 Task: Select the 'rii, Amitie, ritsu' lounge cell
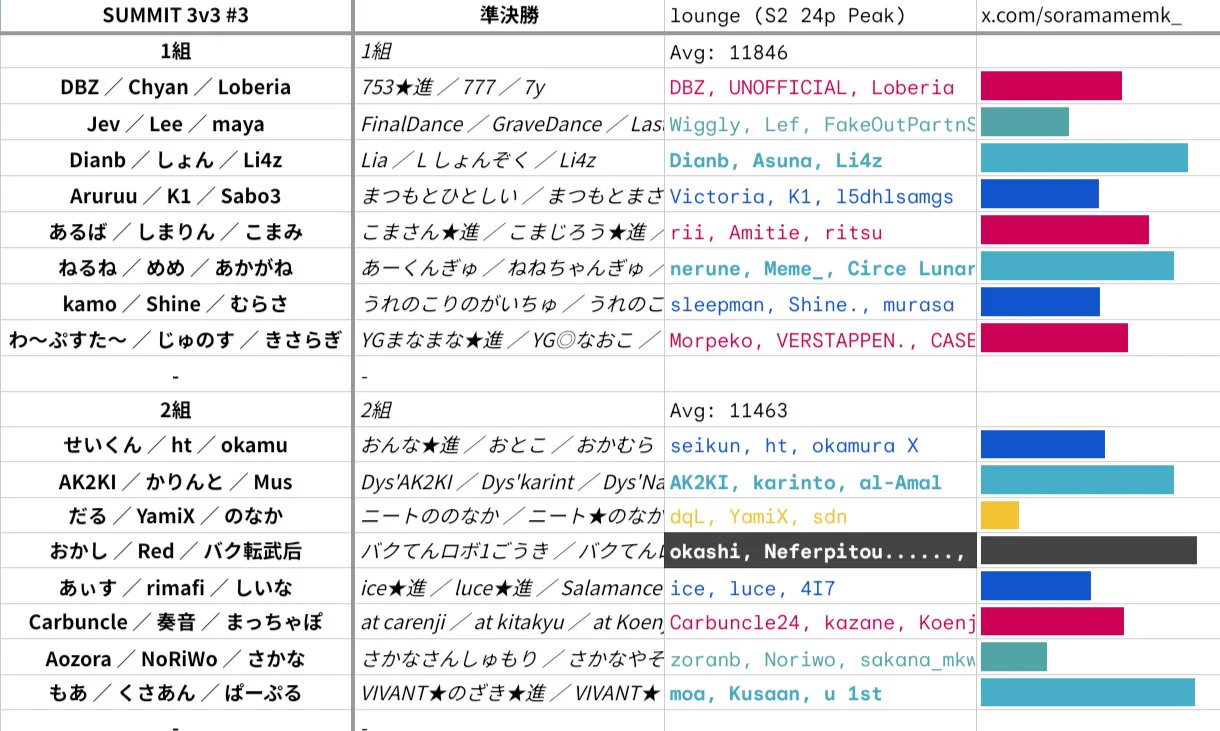[x=821, y=232]
